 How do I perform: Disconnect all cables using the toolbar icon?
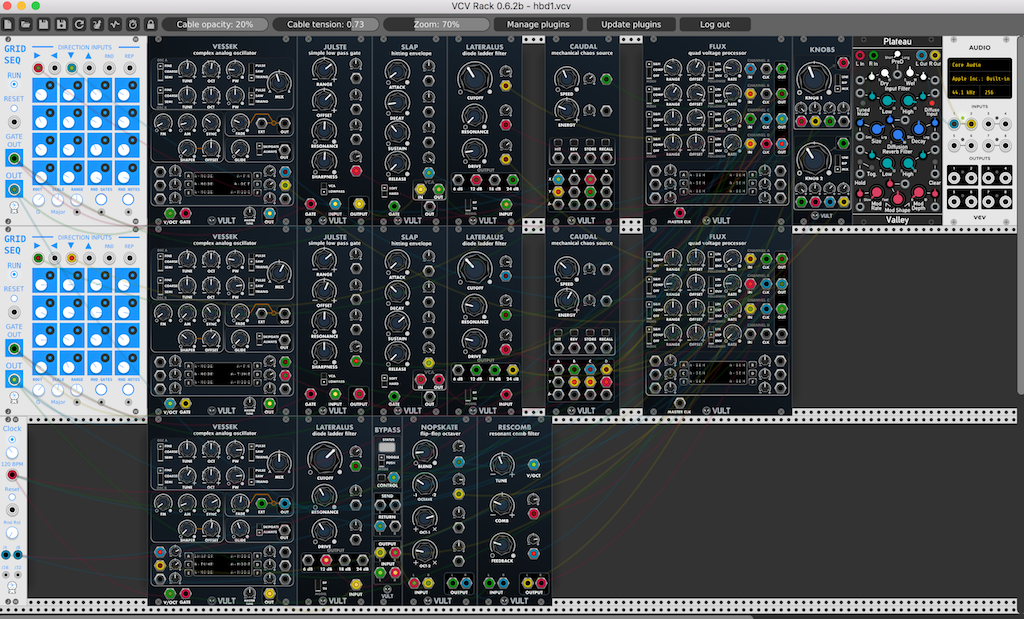click(97, 25)
